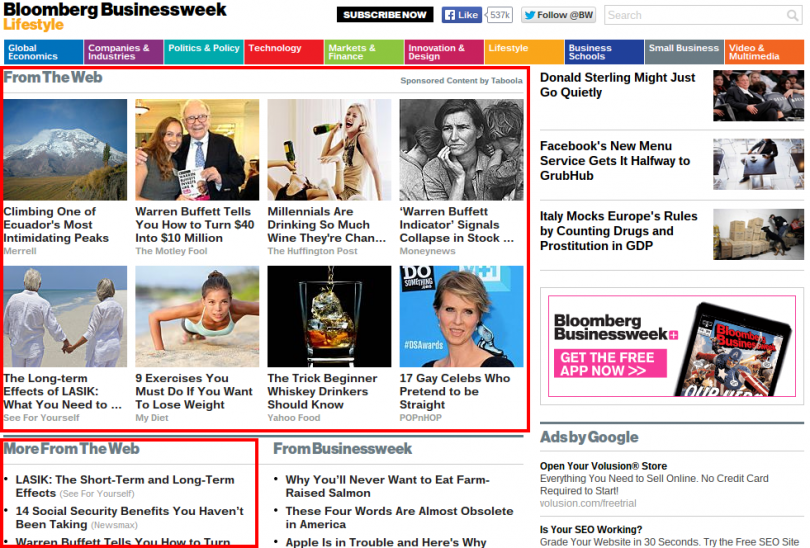The height and width of the screenshot is (548, 810).
Task: Click the 'Ads by Google' heading
Action: pos(589,437)
